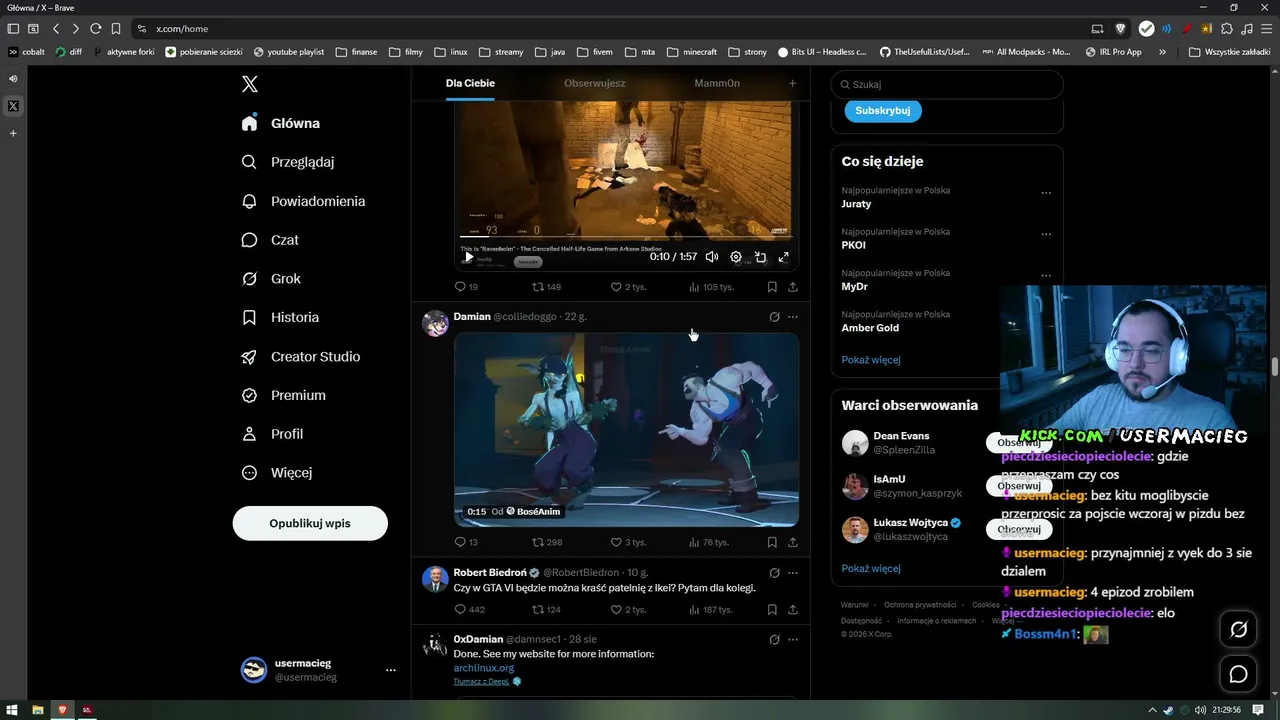
Task: Share the post with 105 tys. views
Action: click(x=793, y=287)
